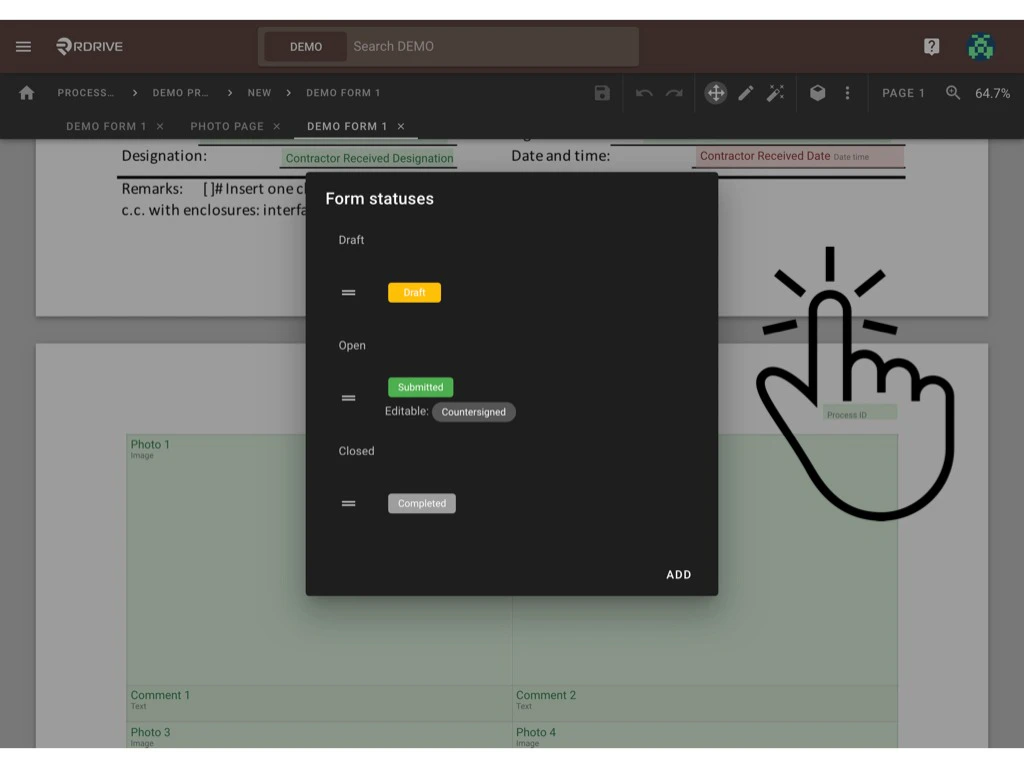The width and height of the screenshot is (1024, 768).
Task: Toggle the Countersigned editable status
Action: [x=474, y=411]
